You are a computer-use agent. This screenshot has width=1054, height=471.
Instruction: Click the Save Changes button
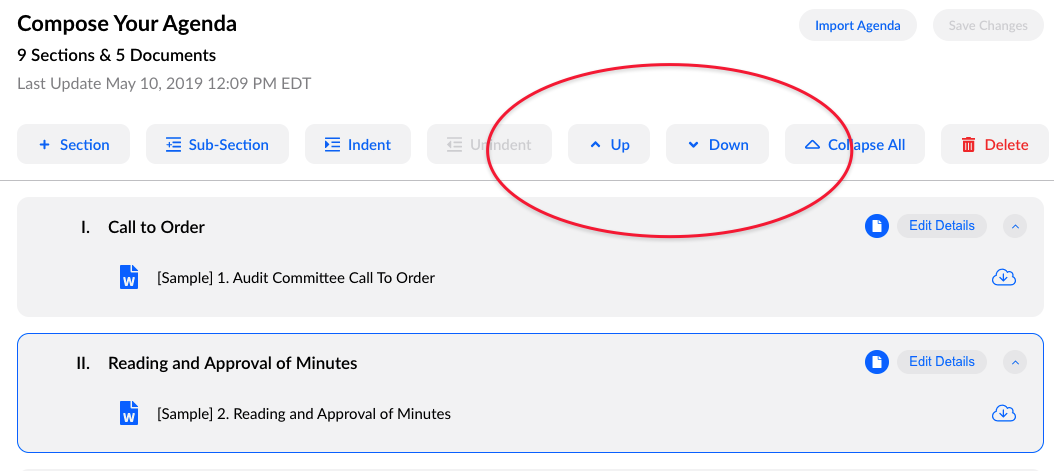[988, 26]
